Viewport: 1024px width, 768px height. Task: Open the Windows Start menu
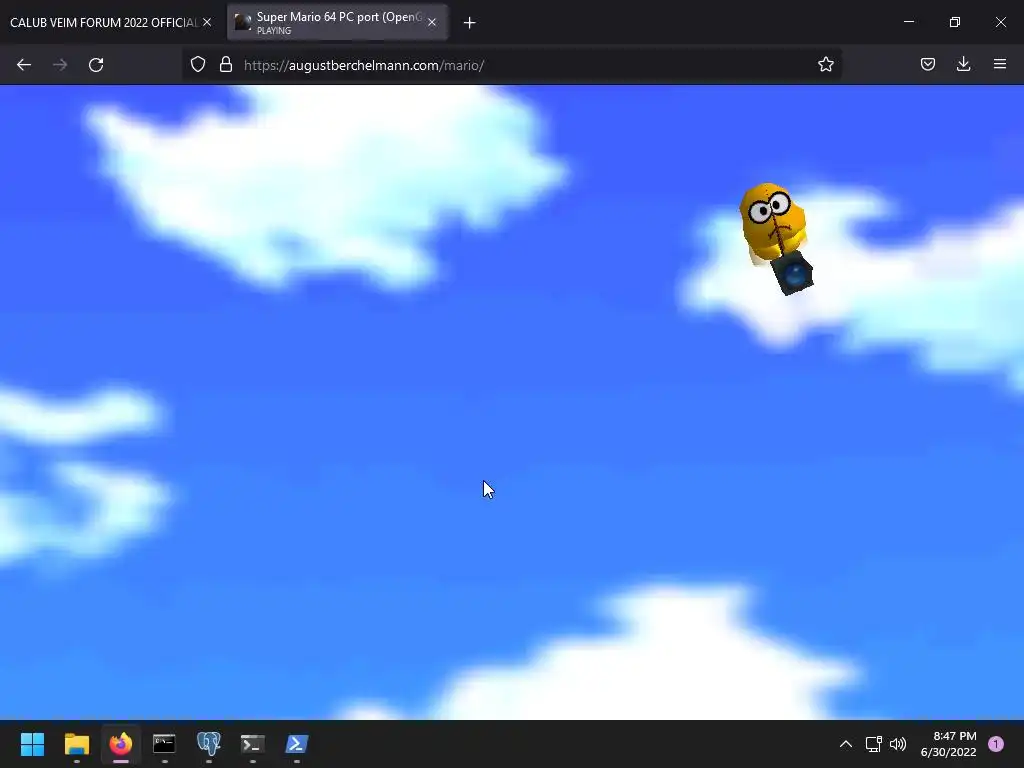pos(32,744)
